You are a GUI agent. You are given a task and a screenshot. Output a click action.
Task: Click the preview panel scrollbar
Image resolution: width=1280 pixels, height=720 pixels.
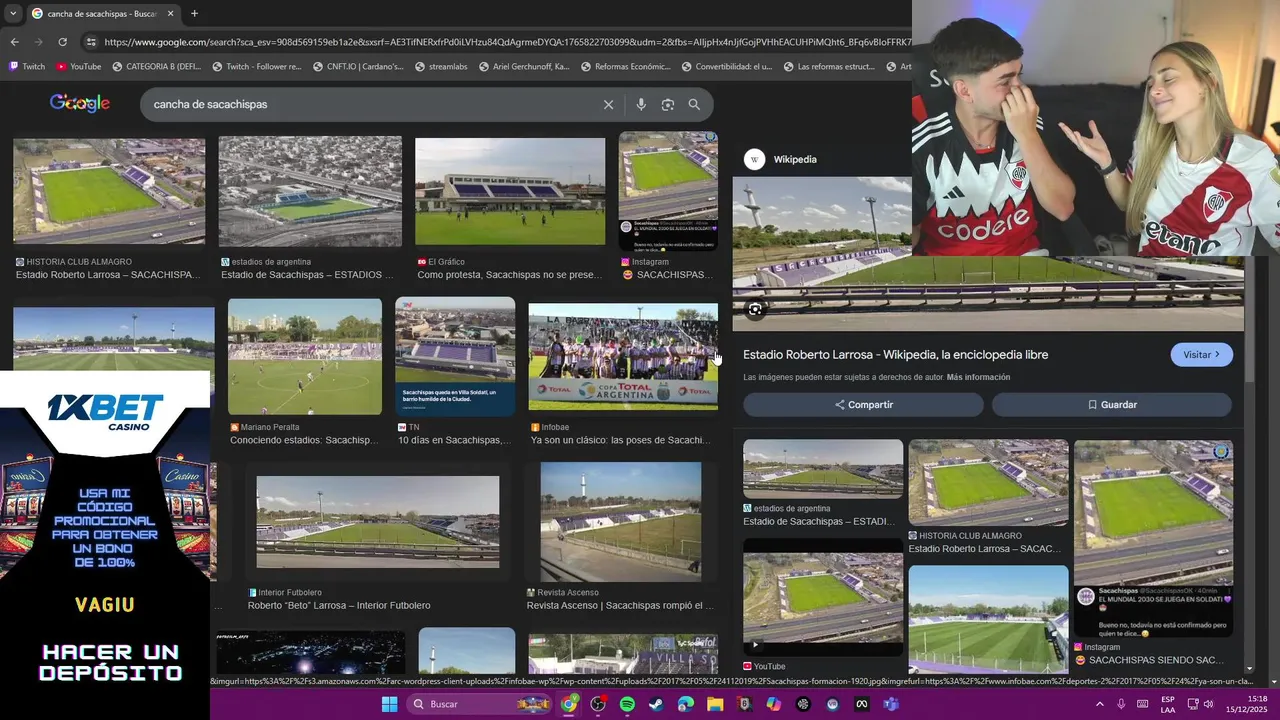[x=1249, y=320]
